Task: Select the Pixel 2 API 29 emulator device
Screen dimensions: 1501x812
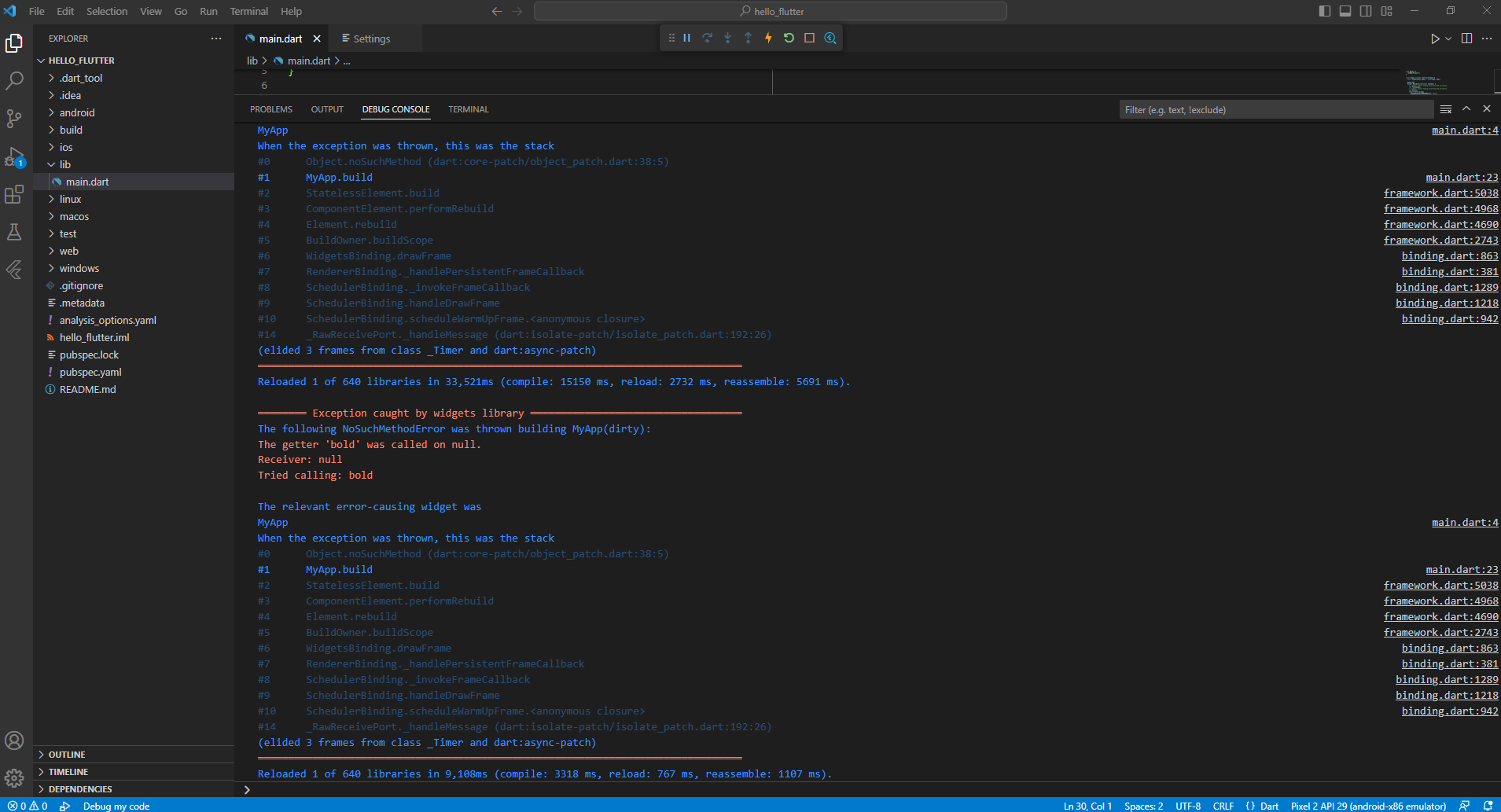Action: tap(1369, 806)
